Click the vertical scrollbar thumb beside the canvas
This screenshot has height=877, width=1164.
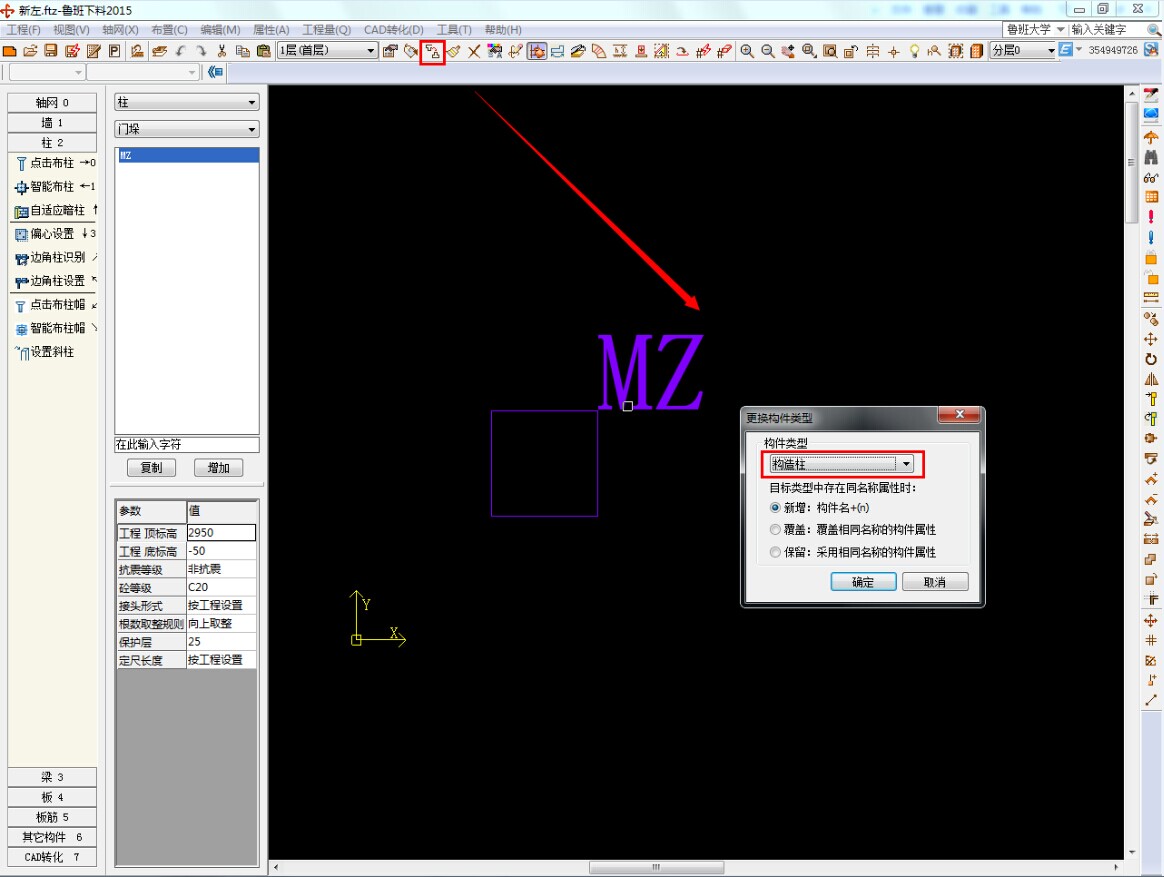[1131, 162]
